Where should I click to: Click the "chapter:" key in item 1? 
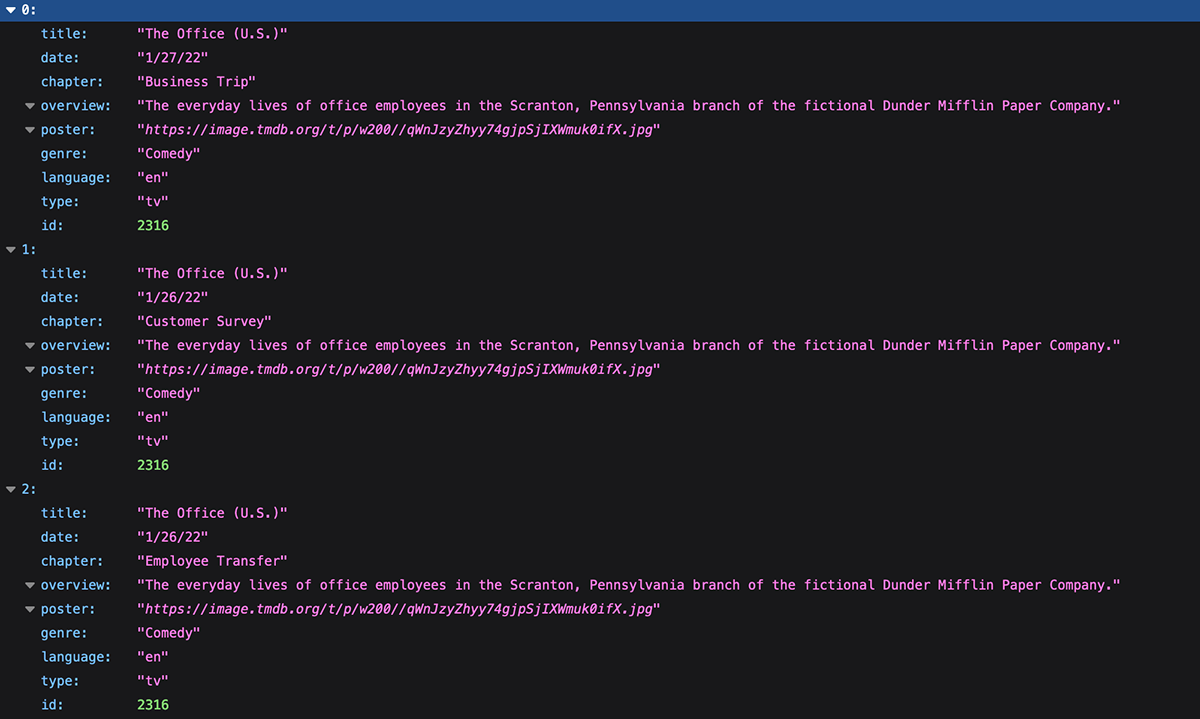[72, 322]
